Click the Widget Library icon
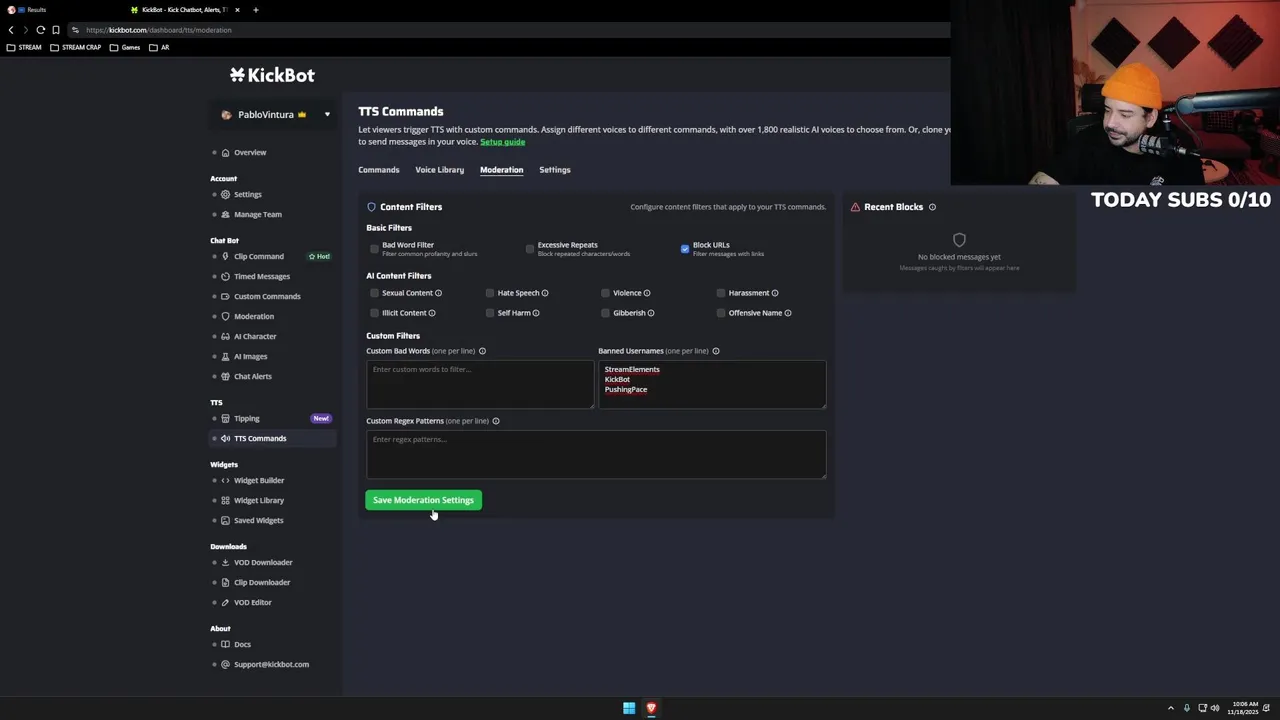1280x720 pixels. point(225,501)
